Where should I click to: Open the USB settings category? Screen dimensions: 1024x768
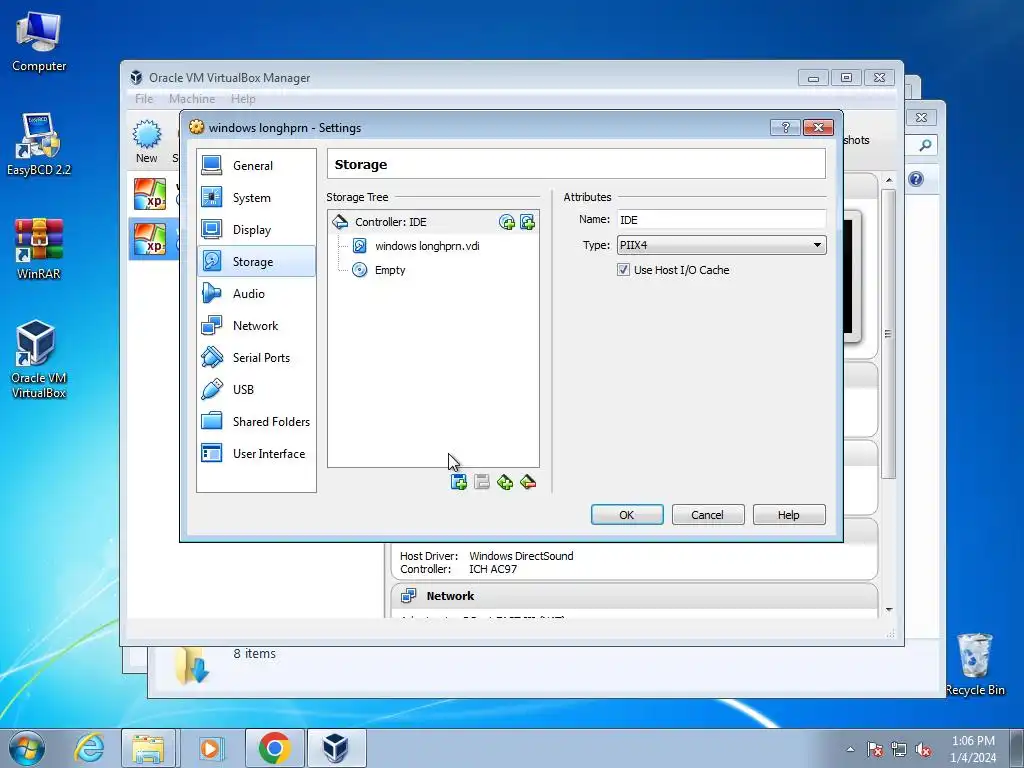pos(256,389)
